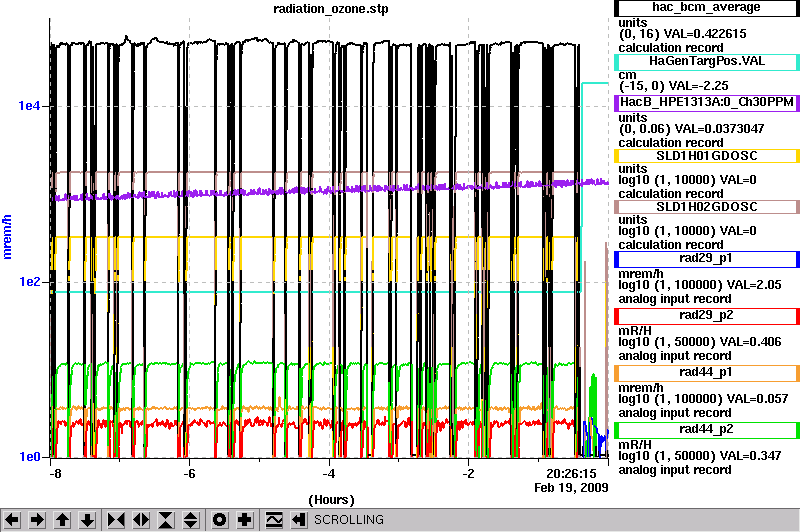Select the rad29_p1 legend entry

(706, 259)
